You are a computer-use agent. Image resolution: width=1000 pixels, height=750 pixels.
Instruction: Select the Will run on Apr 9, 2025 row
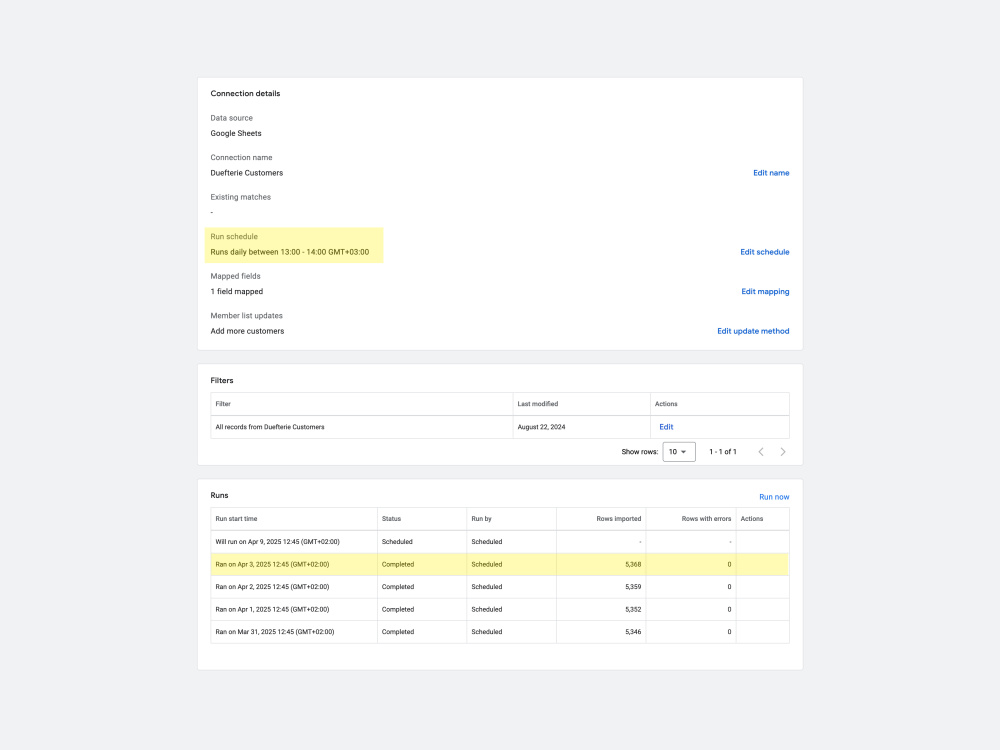point(500,541)
